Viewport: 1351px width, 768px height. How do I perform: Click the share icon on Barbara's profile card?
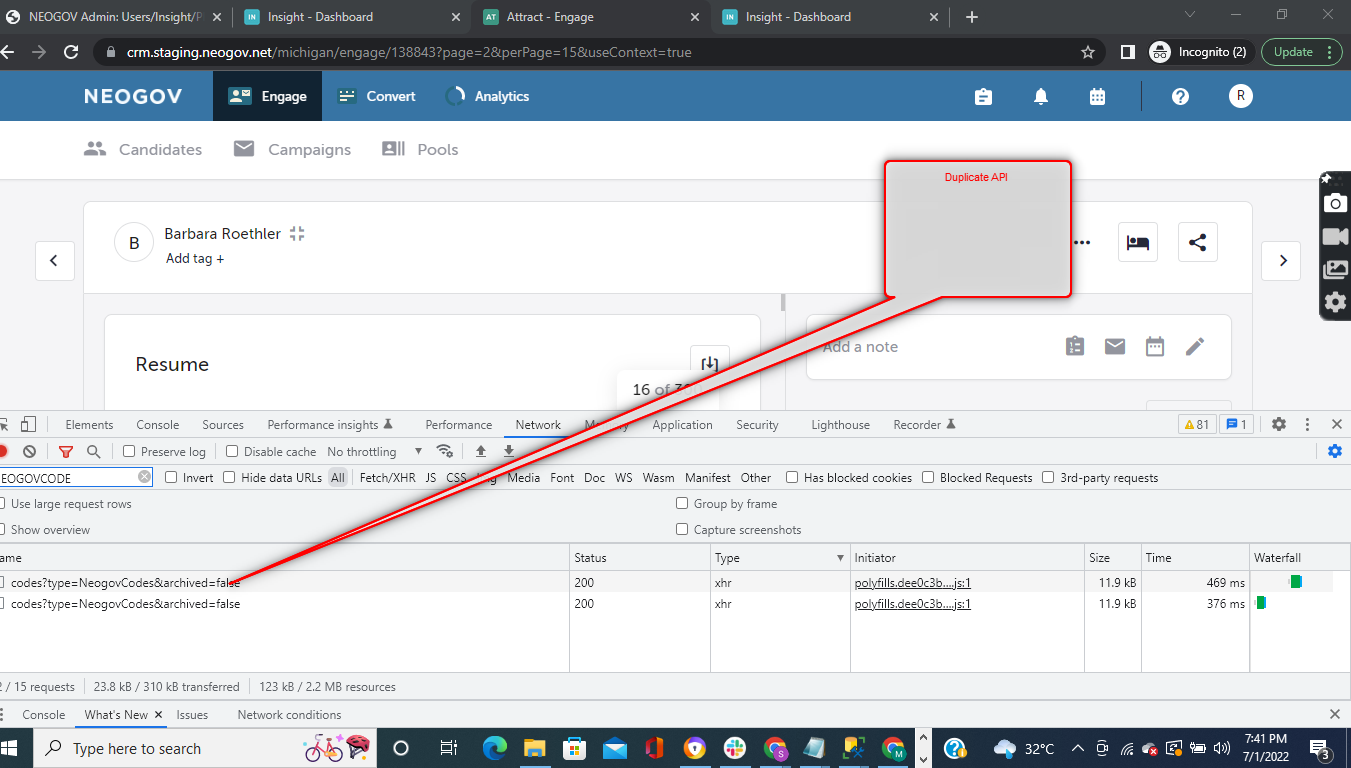tap(1197, 242)
